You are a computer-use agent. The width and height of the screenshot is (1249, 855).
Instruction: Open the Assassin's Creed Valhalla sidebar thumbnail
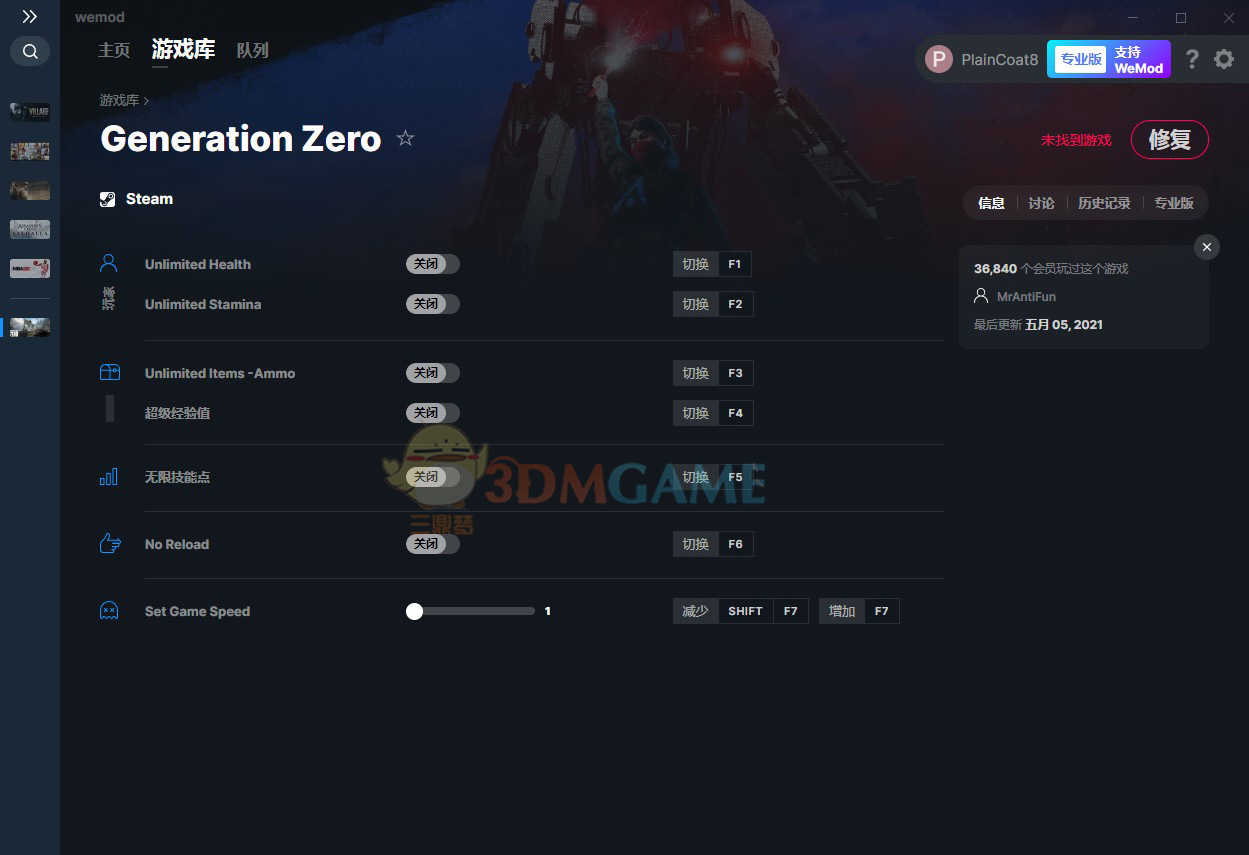click(x=30, y=229)
